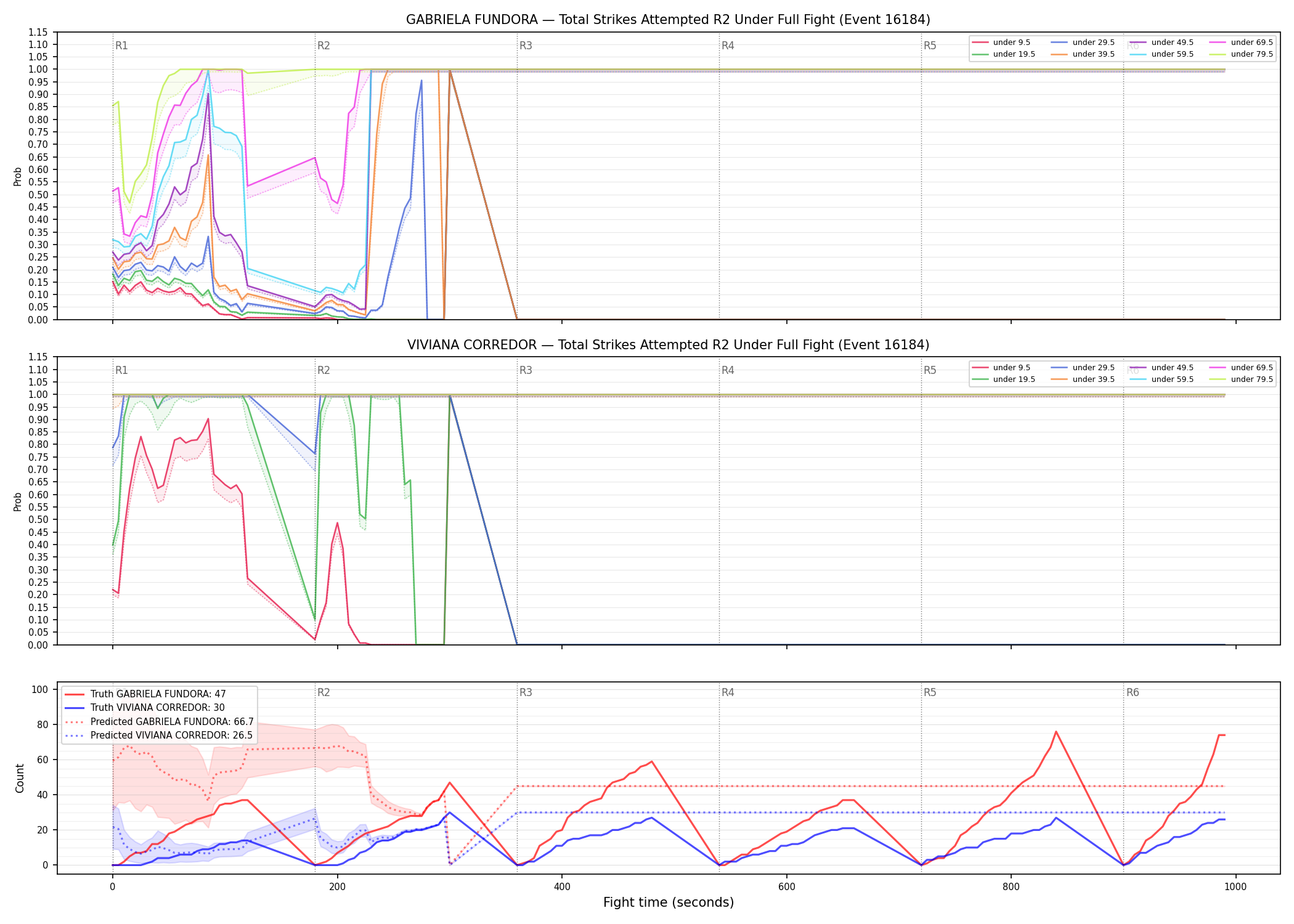Image resolution: width=1294 pixels, height=924 pixels.
Task: Click the R1 marker on Gabriela Fundora chart
Action: 121,46
